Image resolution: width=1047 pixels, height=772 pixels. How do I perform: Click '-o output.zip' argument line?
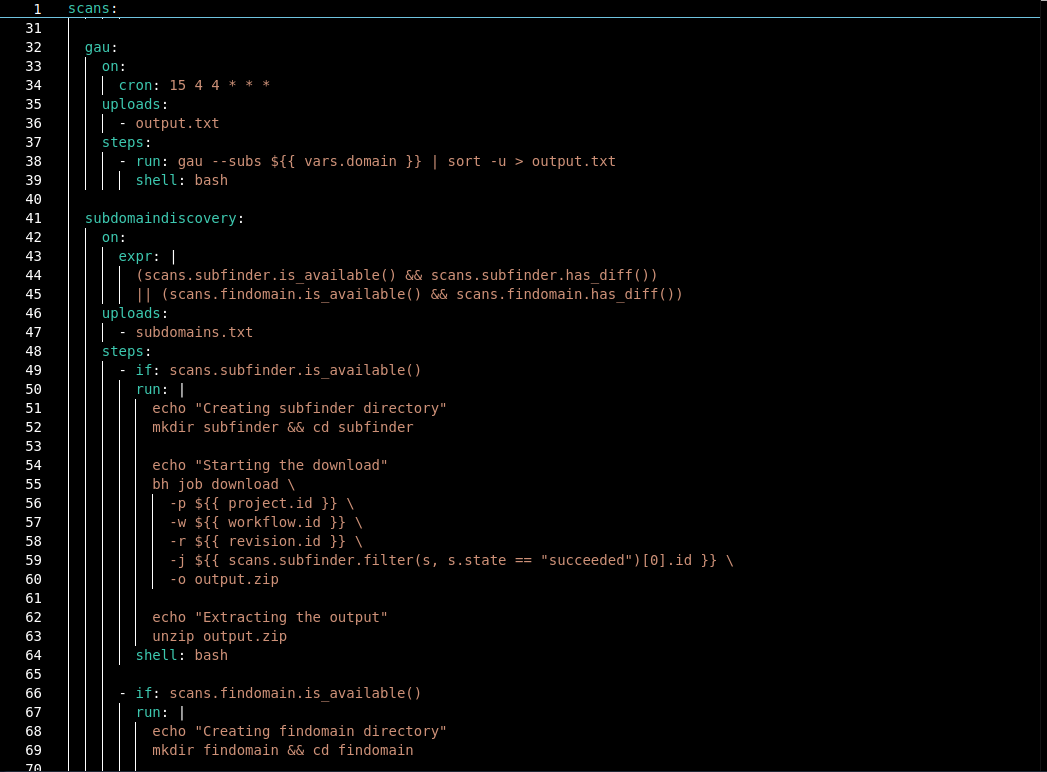tap(224, 580)
